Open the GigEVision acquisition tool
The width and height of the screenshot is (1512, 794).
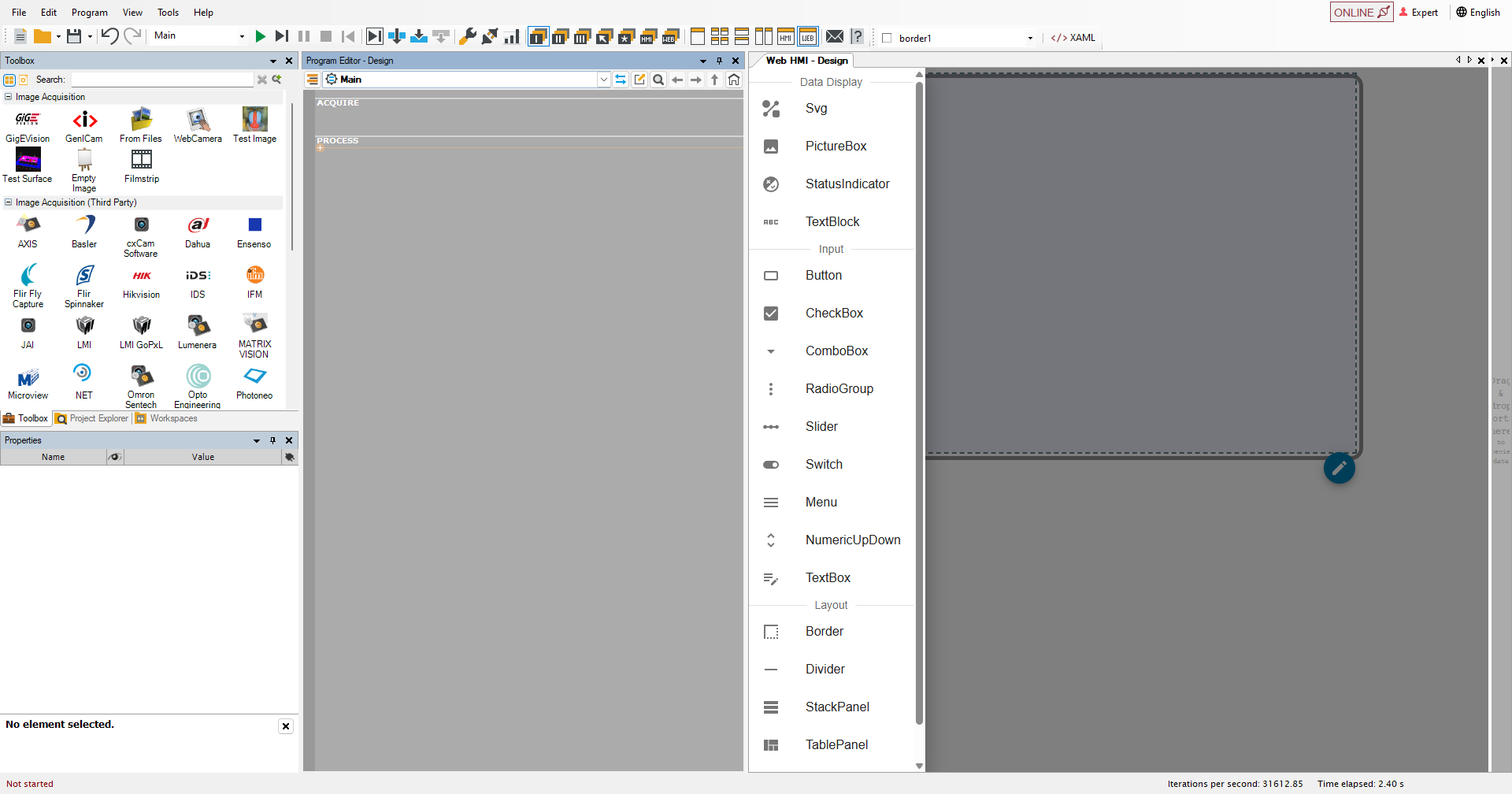[28, 126]
